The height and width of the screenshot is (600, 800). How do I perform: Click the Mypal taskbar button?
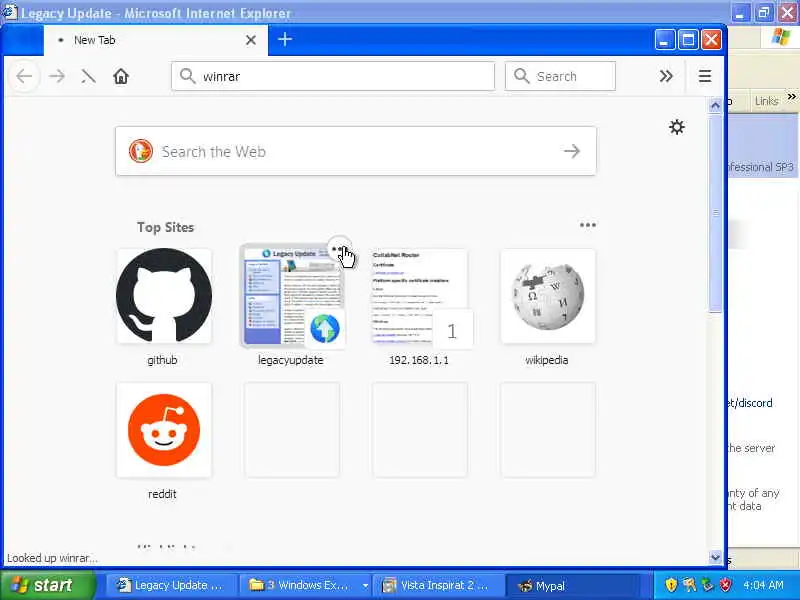point(571,585)
